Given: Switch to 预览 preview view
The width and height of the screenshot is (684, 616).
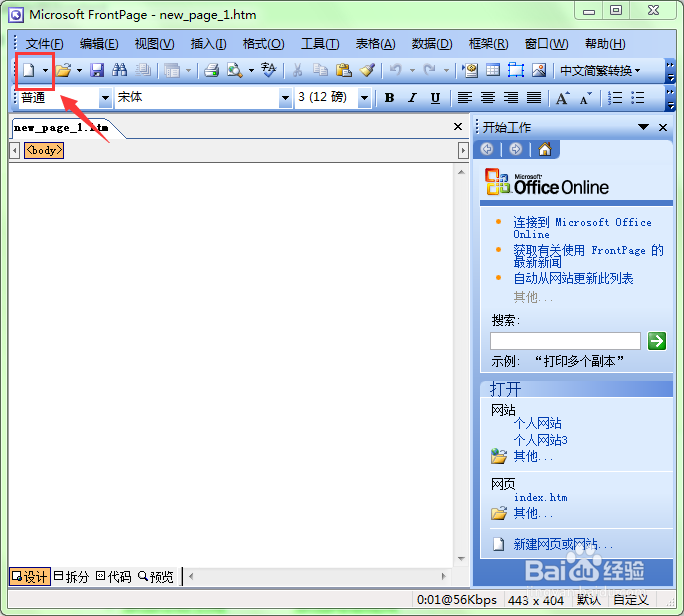Looking at the screenshot, I should click(x=156, y=576).
